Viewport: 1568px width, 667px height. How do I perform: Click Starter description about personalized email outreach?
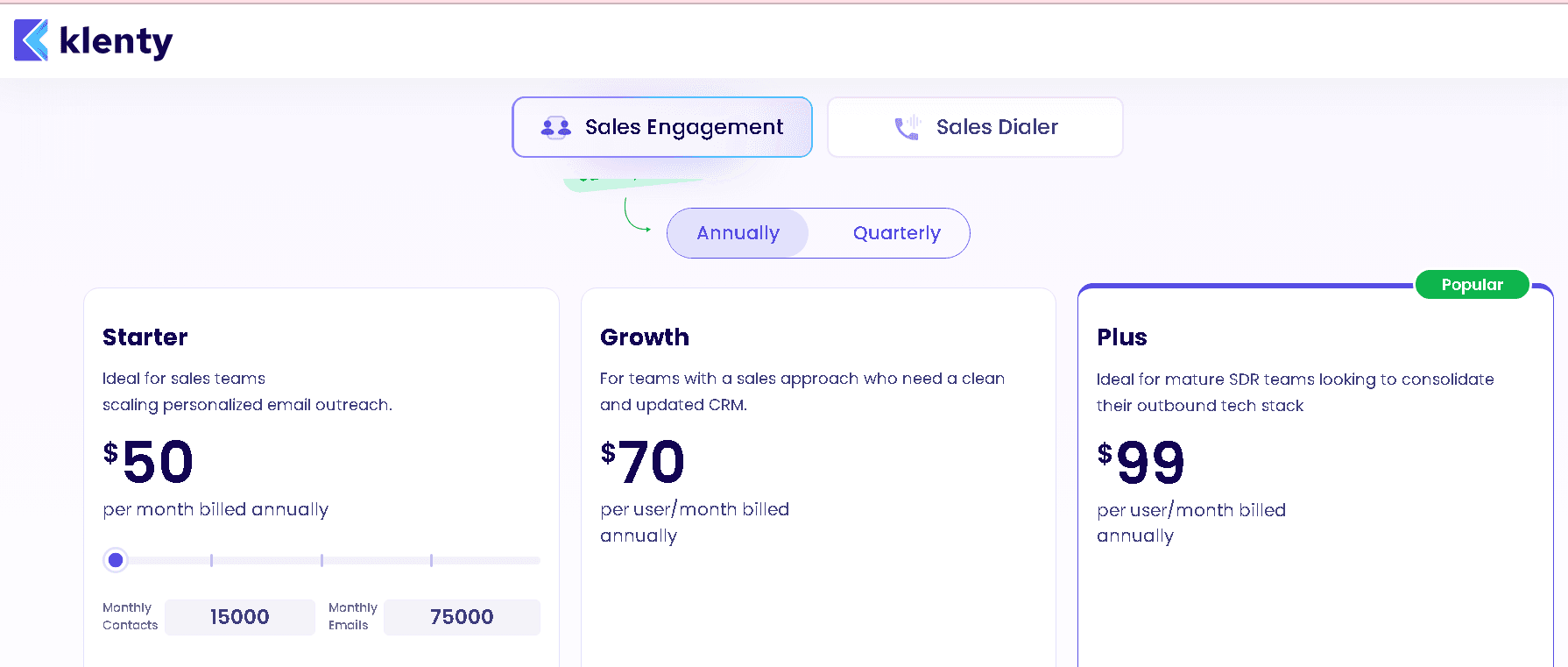pyautogui.click(x=247, y=392)
